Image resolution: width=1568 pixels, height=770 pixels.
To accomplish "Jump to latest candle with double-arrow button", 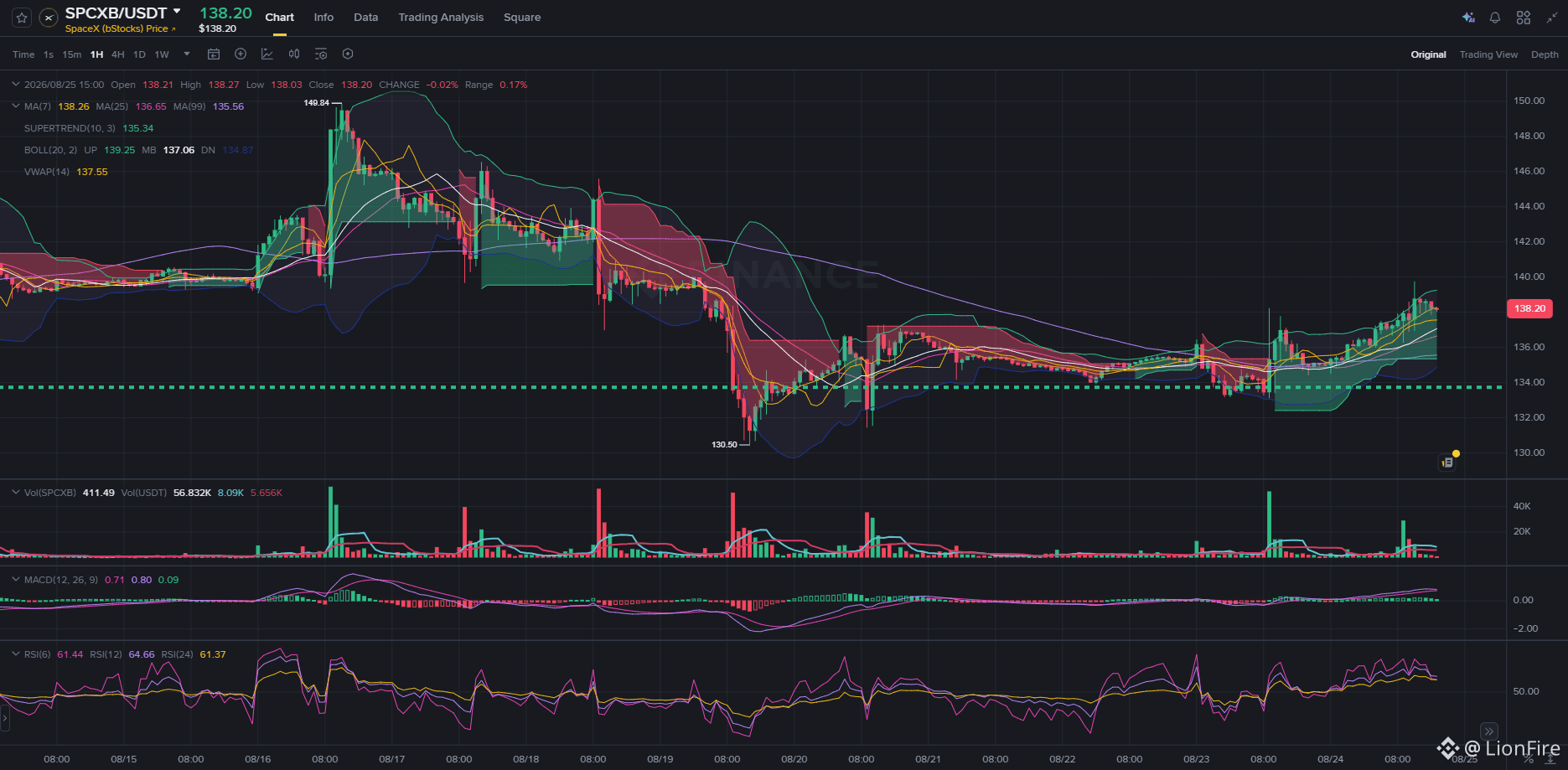I will click(1488, 731).
